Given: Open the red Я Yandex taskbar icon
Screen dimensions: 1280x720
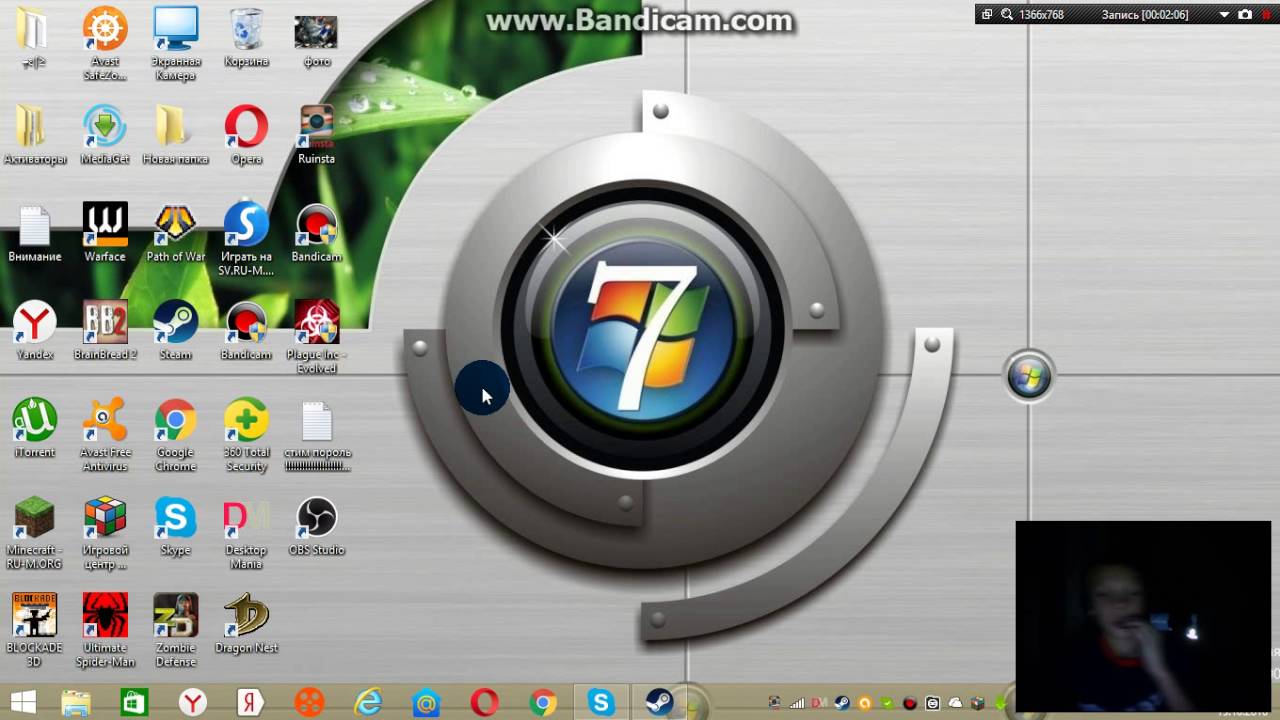Looking at the screenshot, I should pos(250,703).
